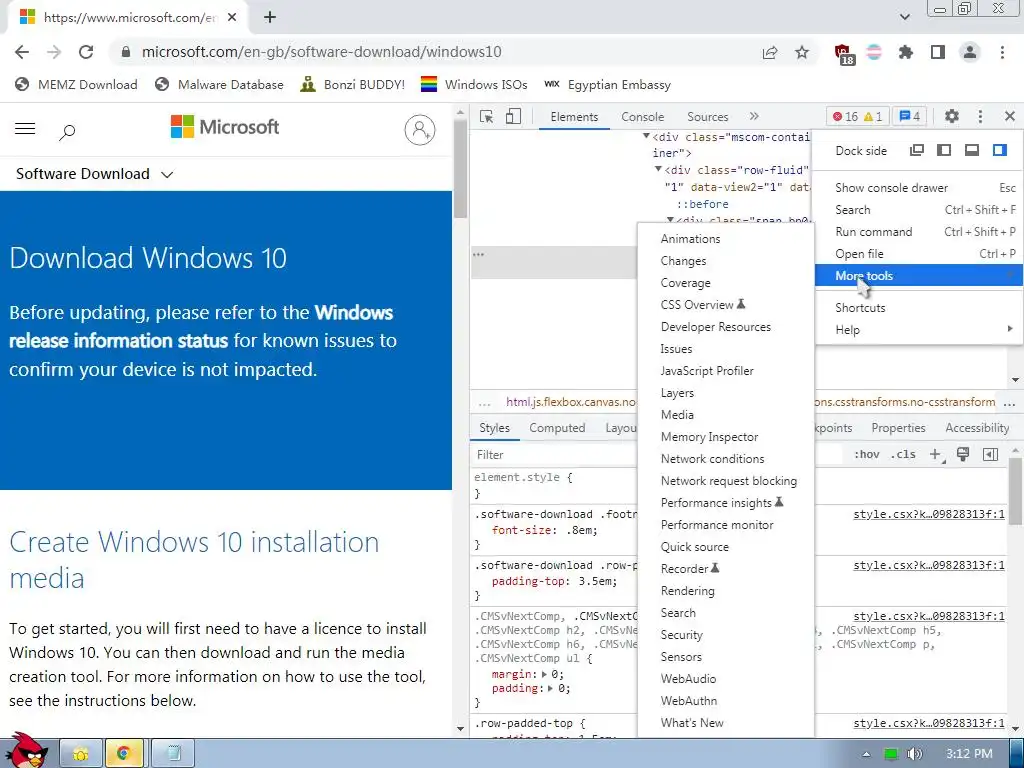
Task: Toggle the :hov element state button
Action: (x=867, y=455)
